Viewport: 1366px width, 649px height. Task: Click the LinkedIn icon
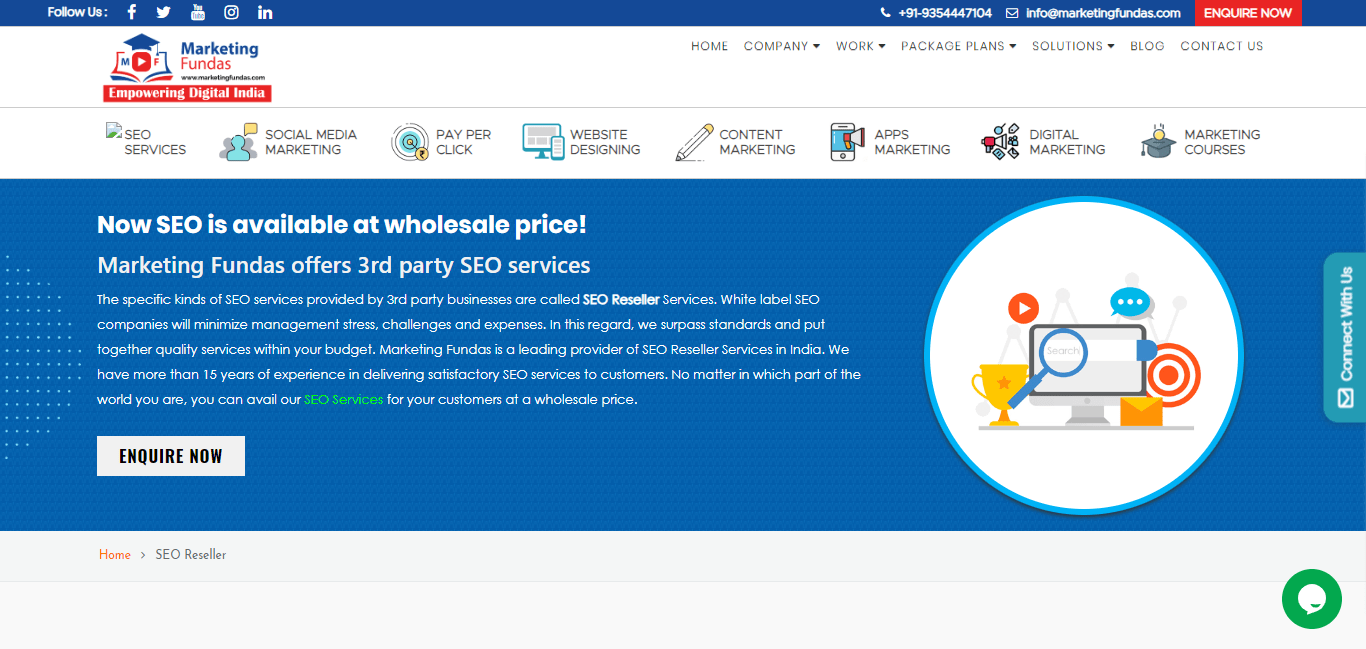(x=265, y=13)
